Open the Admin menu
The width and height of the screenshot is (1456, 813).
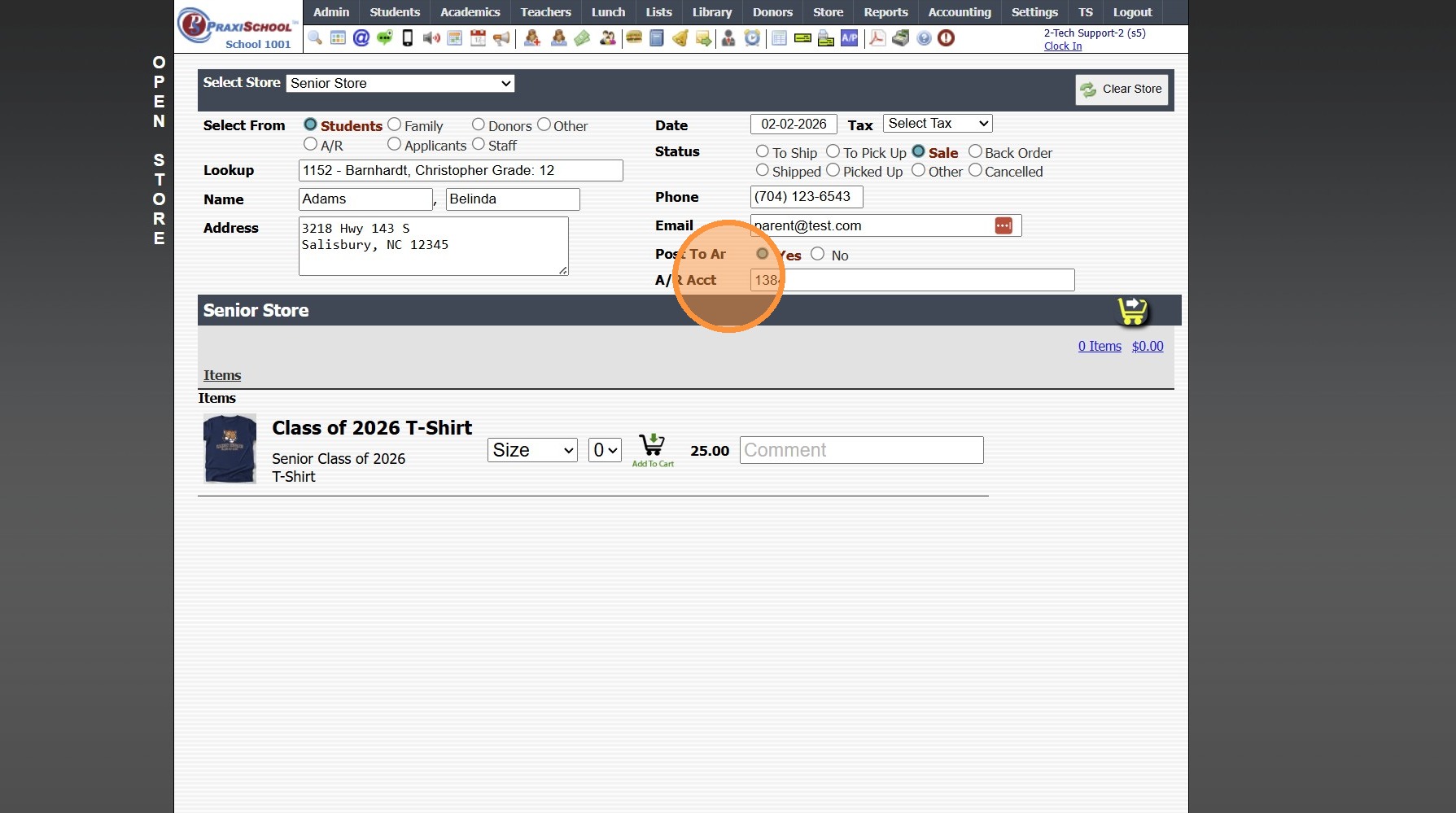click(331, 12)
